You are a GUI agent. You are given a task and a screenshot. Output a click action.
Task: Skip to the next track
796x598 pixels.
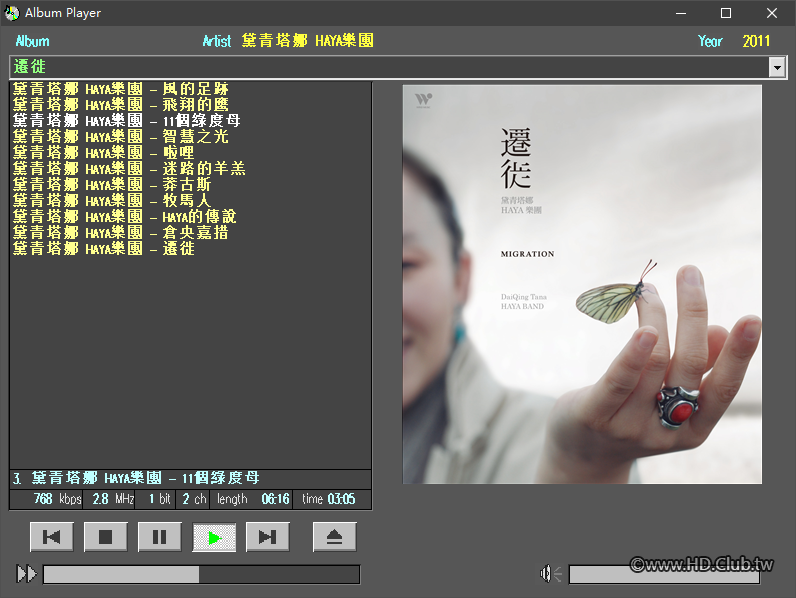tap(268, 537)
